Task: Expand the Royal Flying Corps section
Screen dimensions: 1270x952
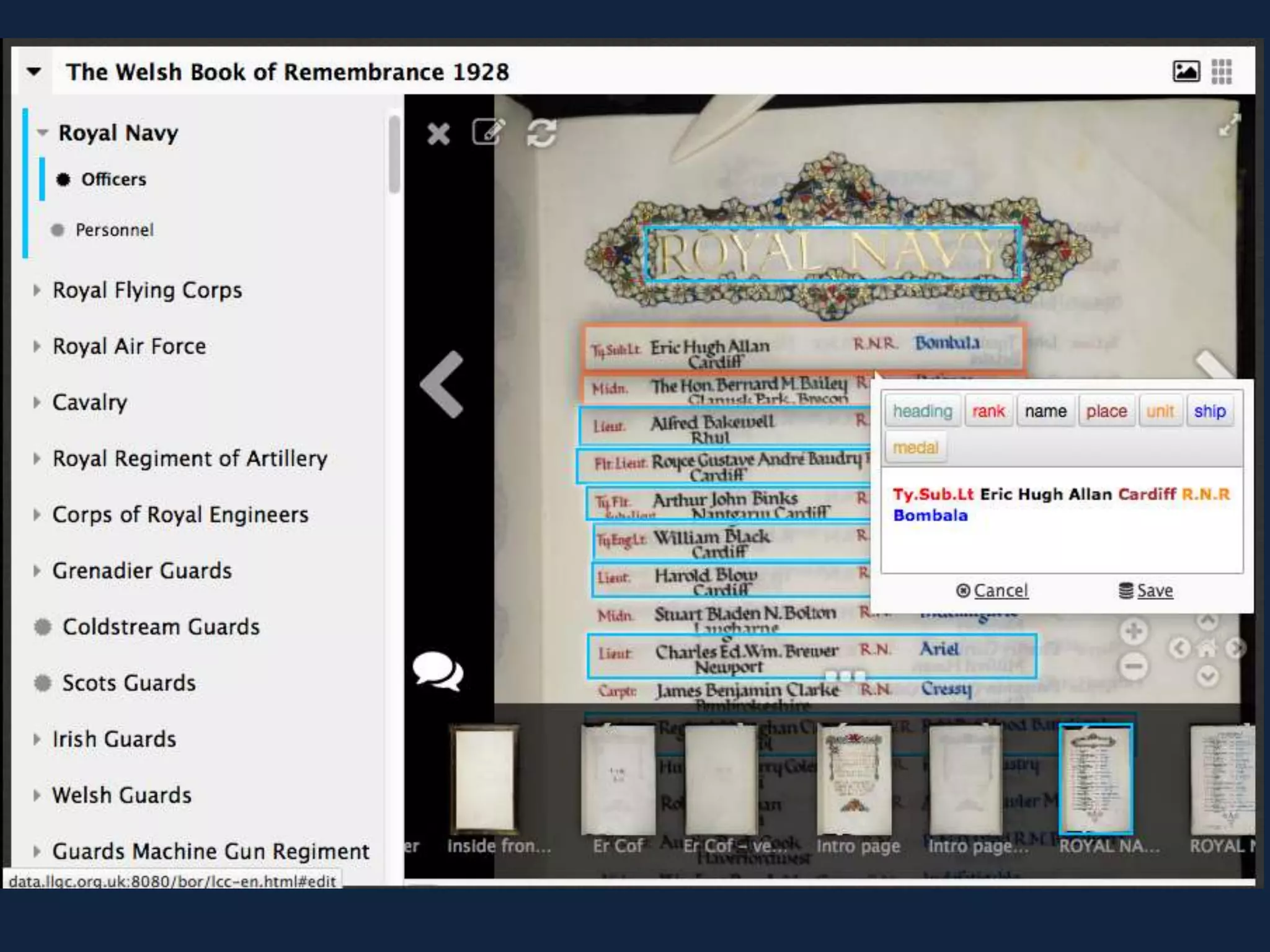Action: [x=37, y=290]
